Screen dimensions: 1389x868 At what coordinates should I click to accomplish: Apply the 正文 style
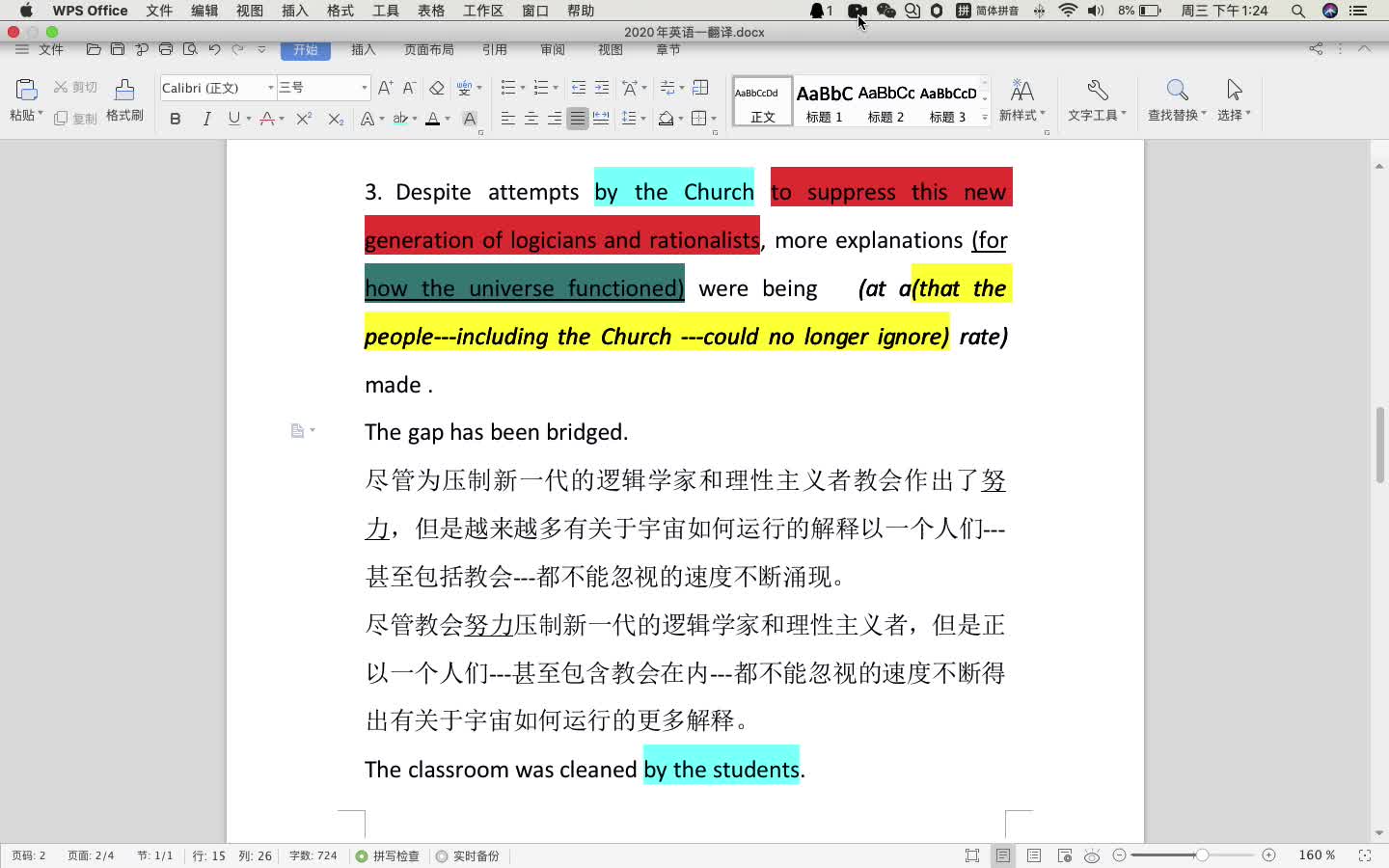point(762,101)
